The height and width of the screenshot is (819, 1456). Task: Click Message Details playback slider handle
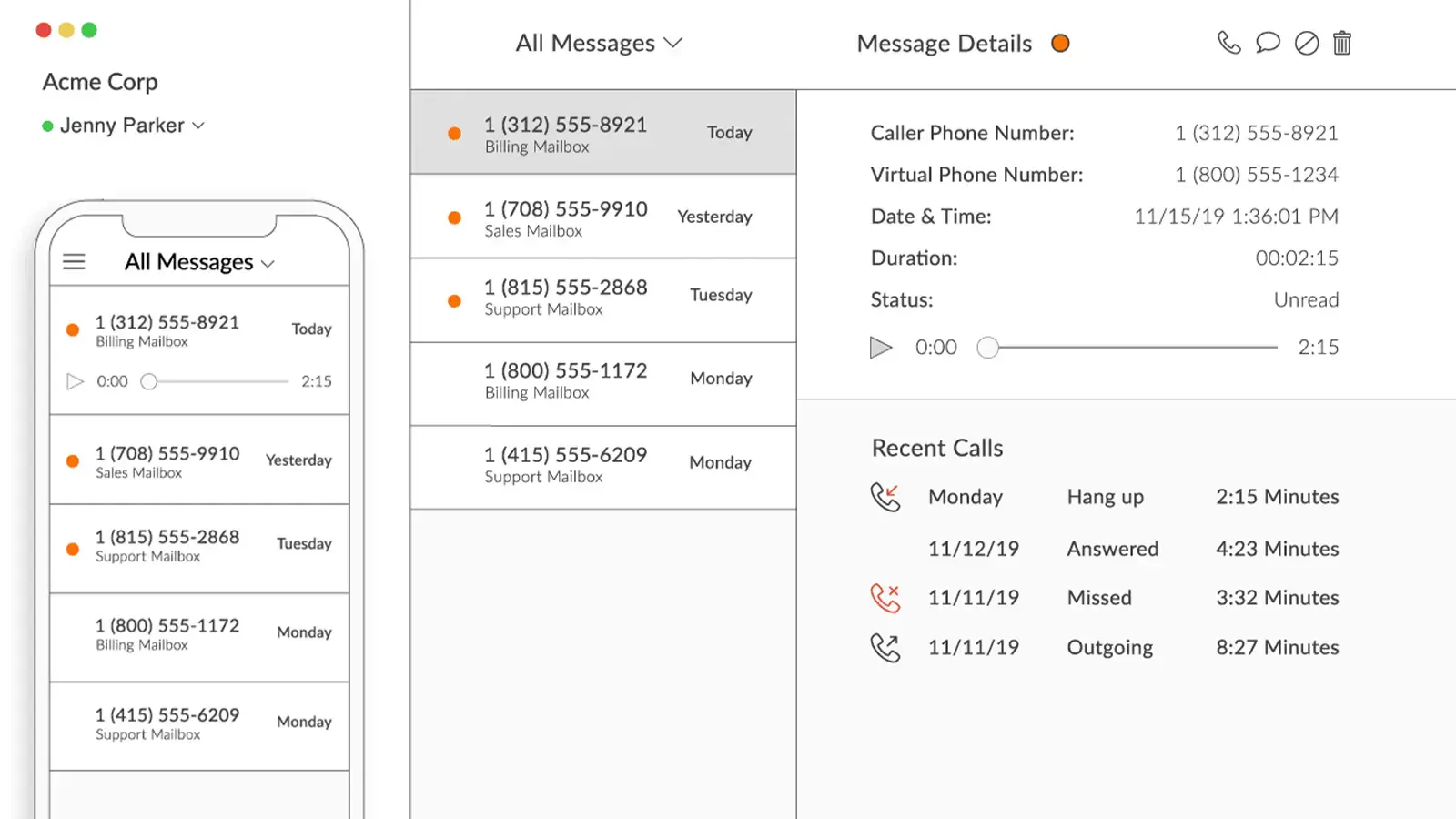(x=987, y=347)
